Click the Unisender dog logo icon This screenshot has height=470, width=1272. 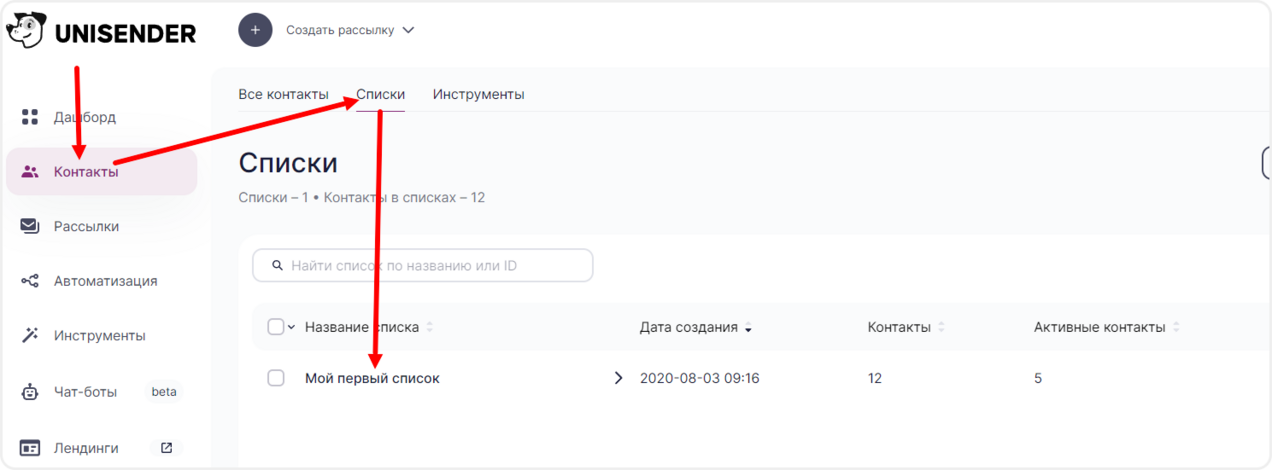coord(27,30)
